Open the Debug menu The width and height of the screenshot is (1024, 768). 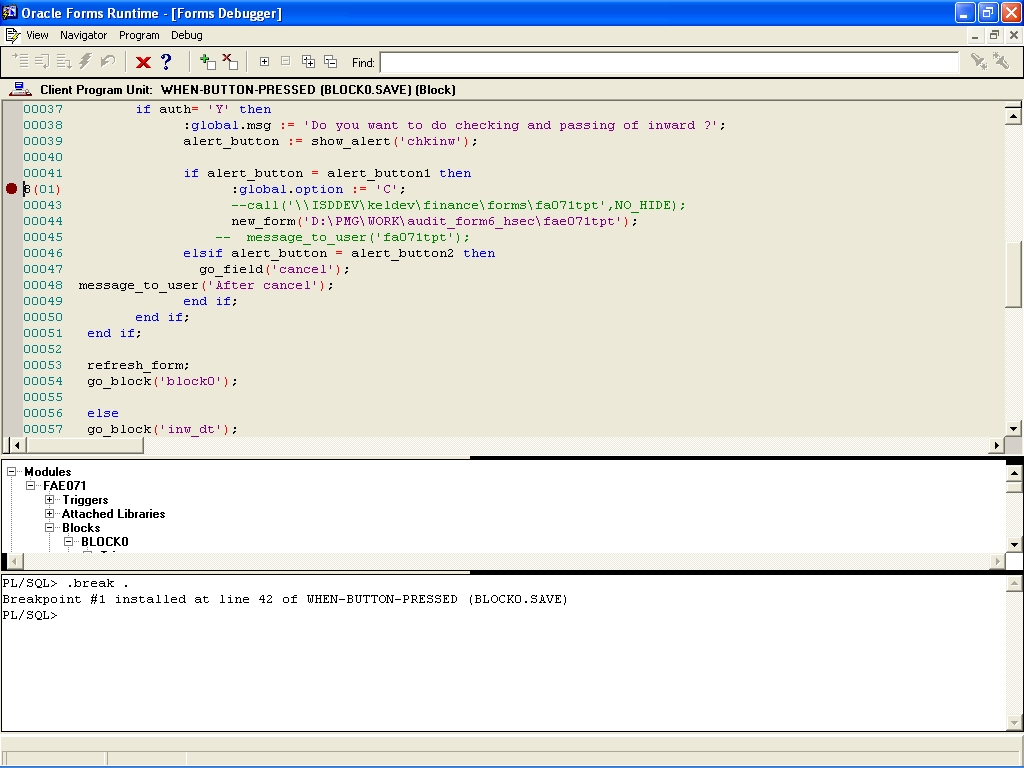[186, 35]
